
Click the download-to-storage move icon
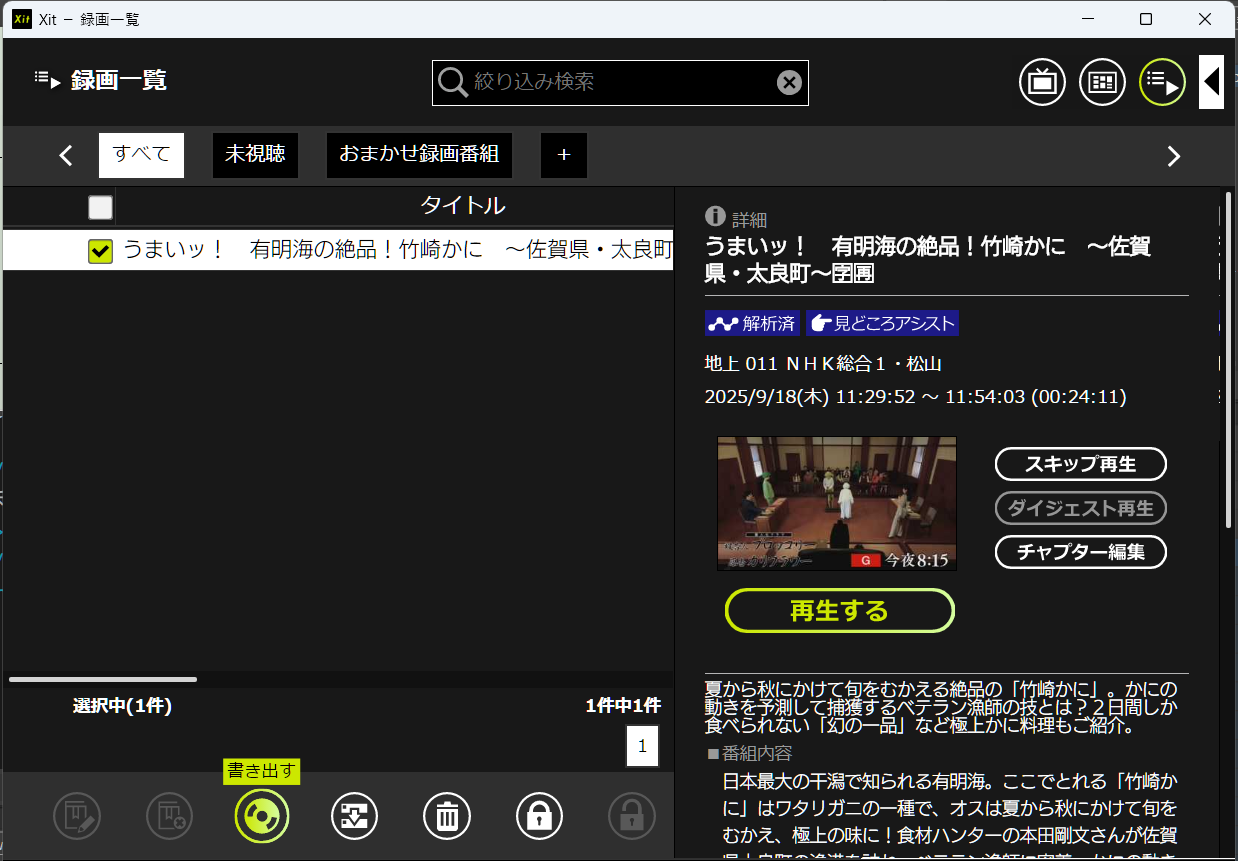click(x=354, y=817)
